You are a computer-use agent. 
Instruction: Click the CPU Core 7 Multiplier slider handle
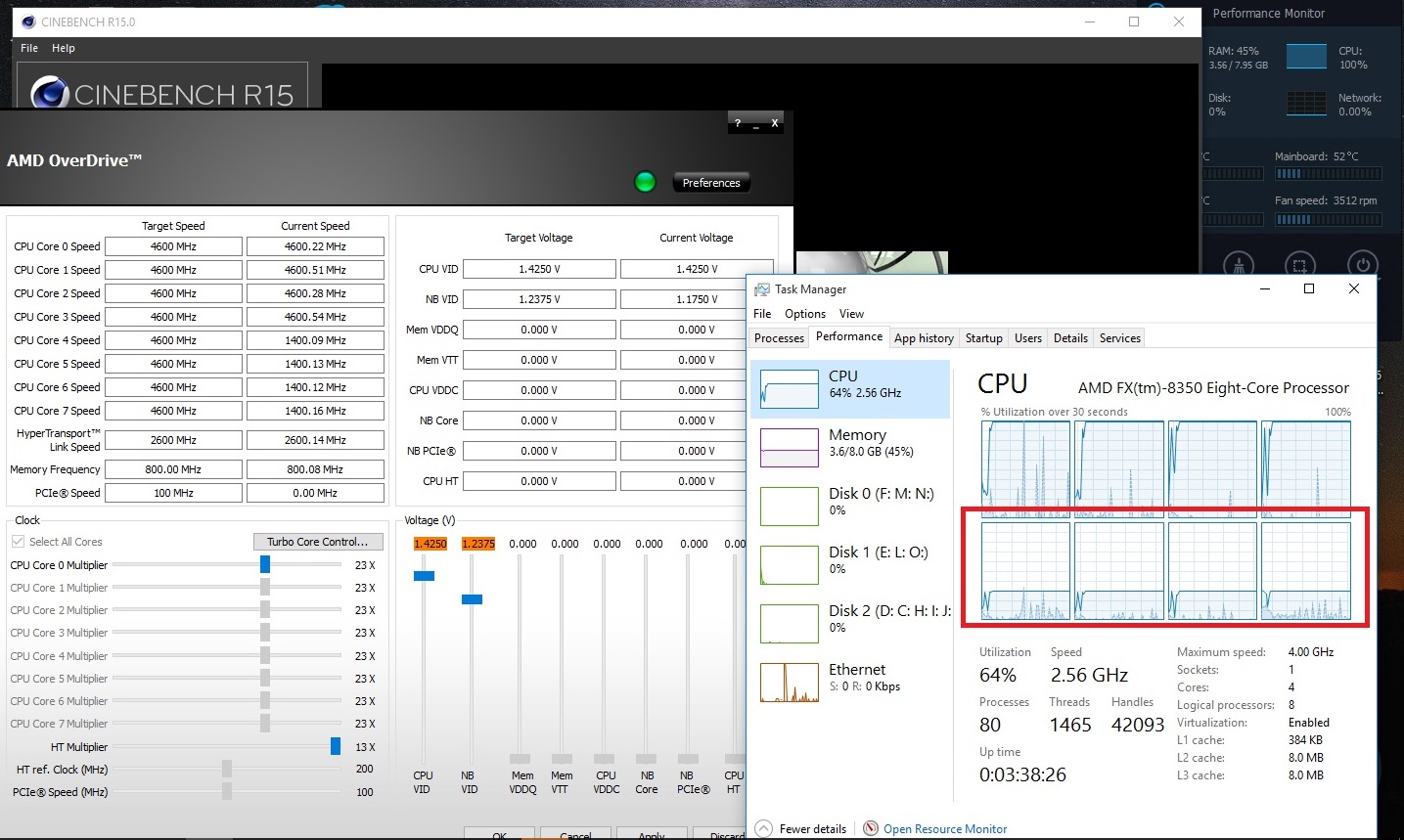[x=265, y=724]
